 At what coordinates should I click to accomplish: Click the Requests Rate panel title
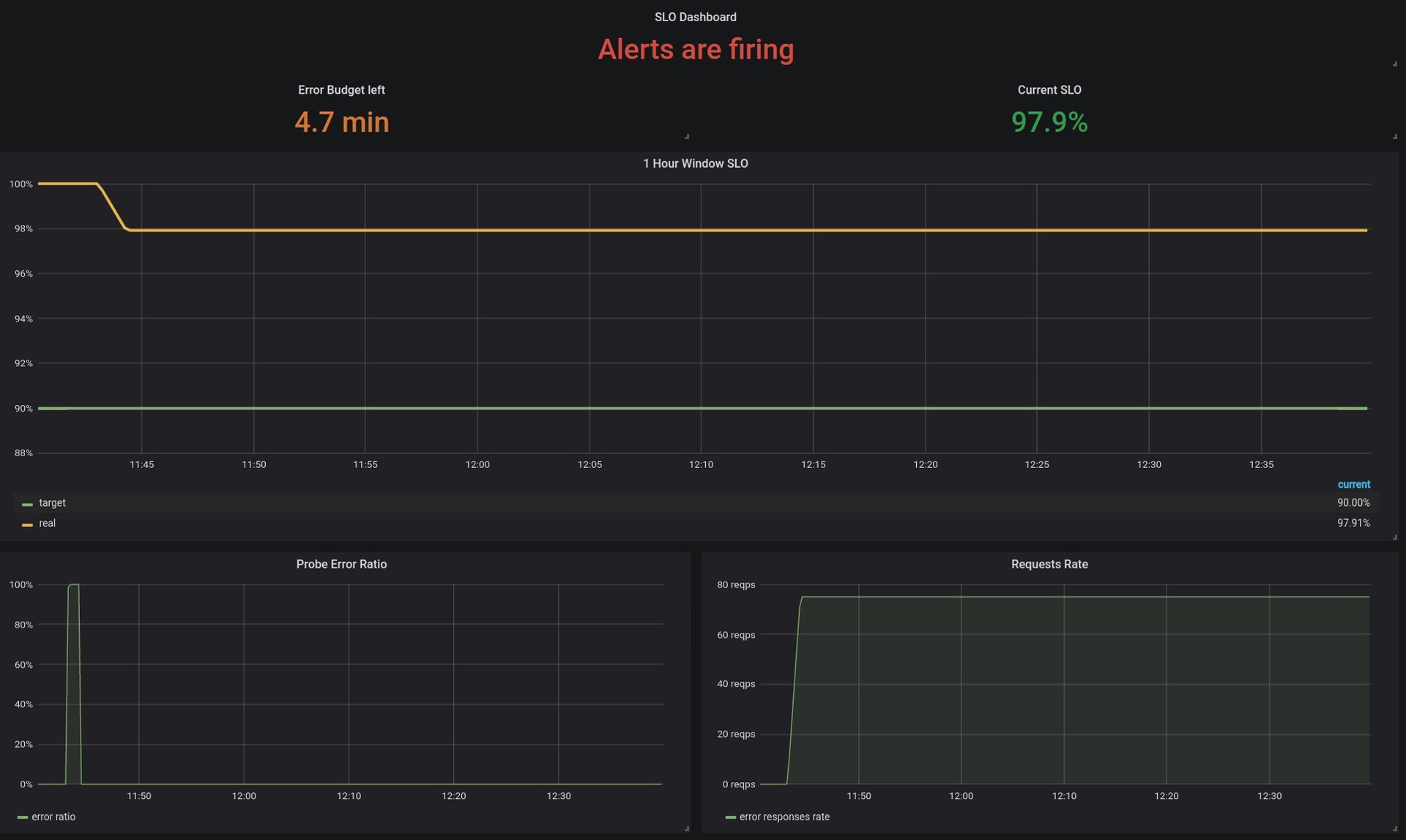pos(1049,564)
